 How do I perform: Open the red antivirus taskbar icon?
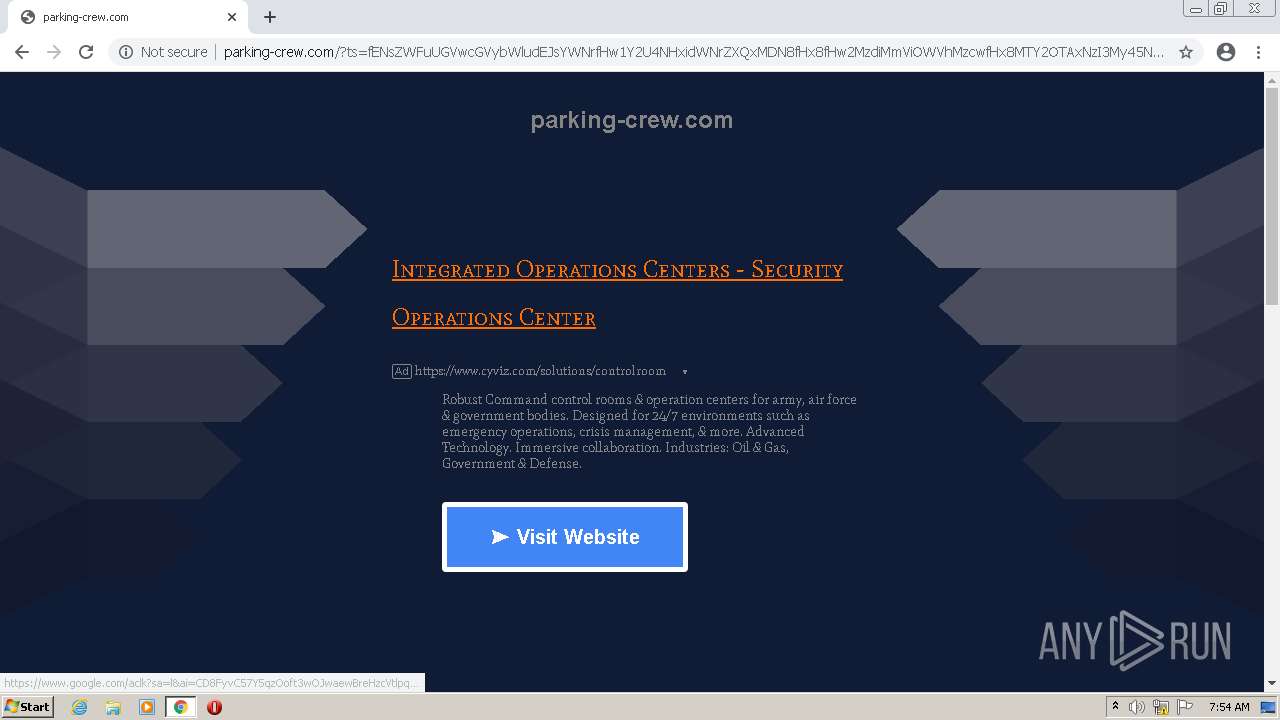[x=214, y=707]
